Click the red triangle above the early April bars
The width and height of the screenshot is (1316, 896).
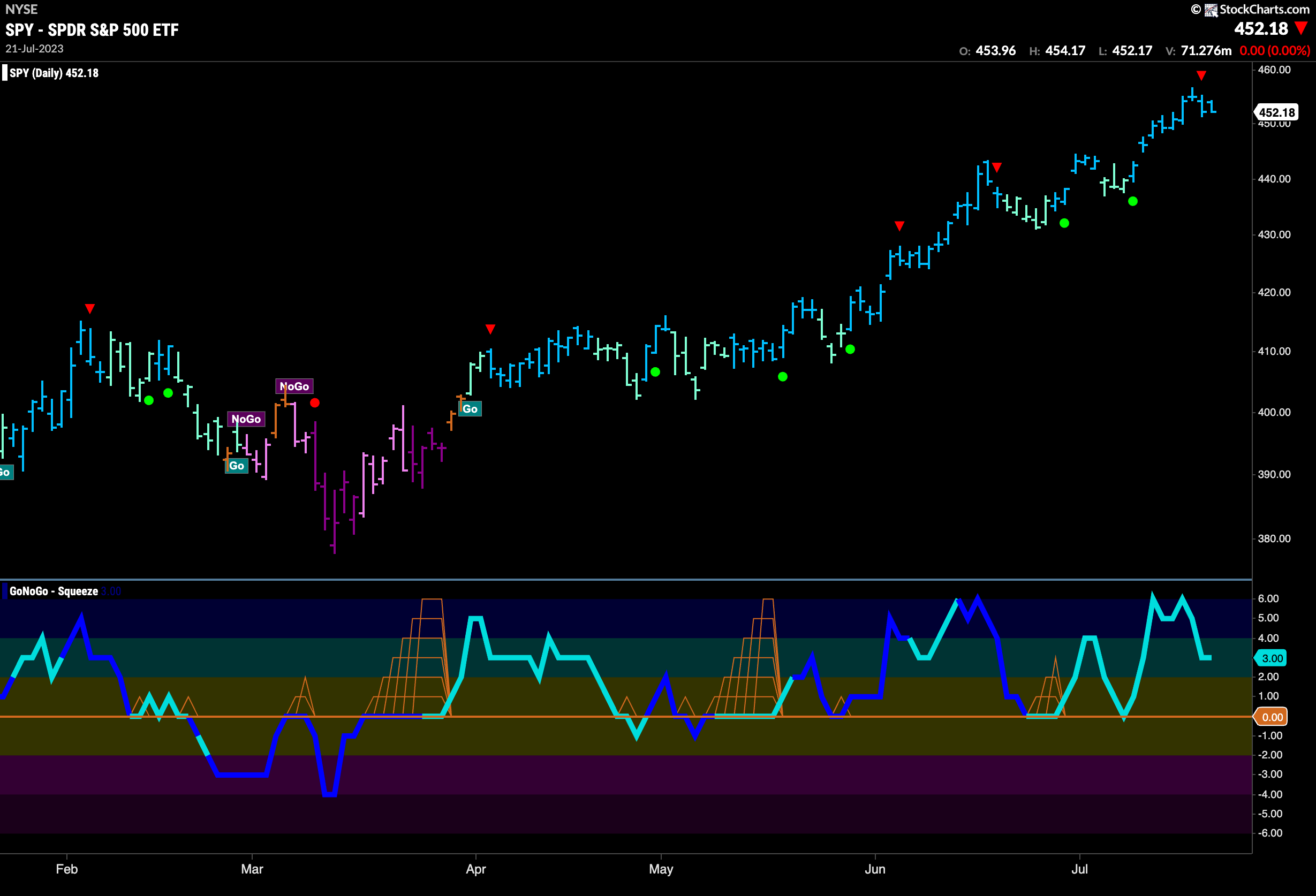(x=490, y=329)
